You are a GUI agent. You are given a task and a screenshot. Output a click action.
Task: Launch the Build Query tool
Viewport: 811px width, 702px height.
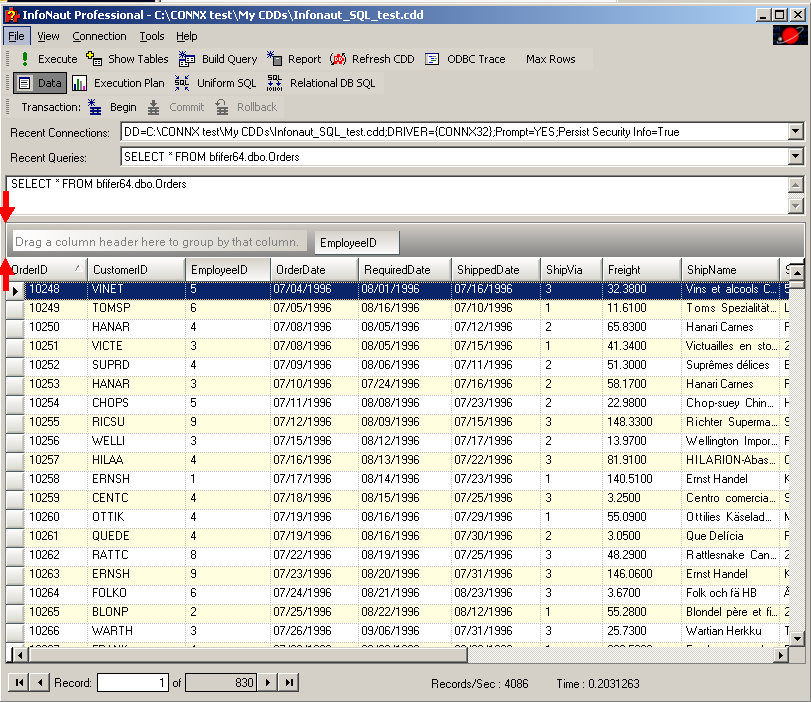220,59
